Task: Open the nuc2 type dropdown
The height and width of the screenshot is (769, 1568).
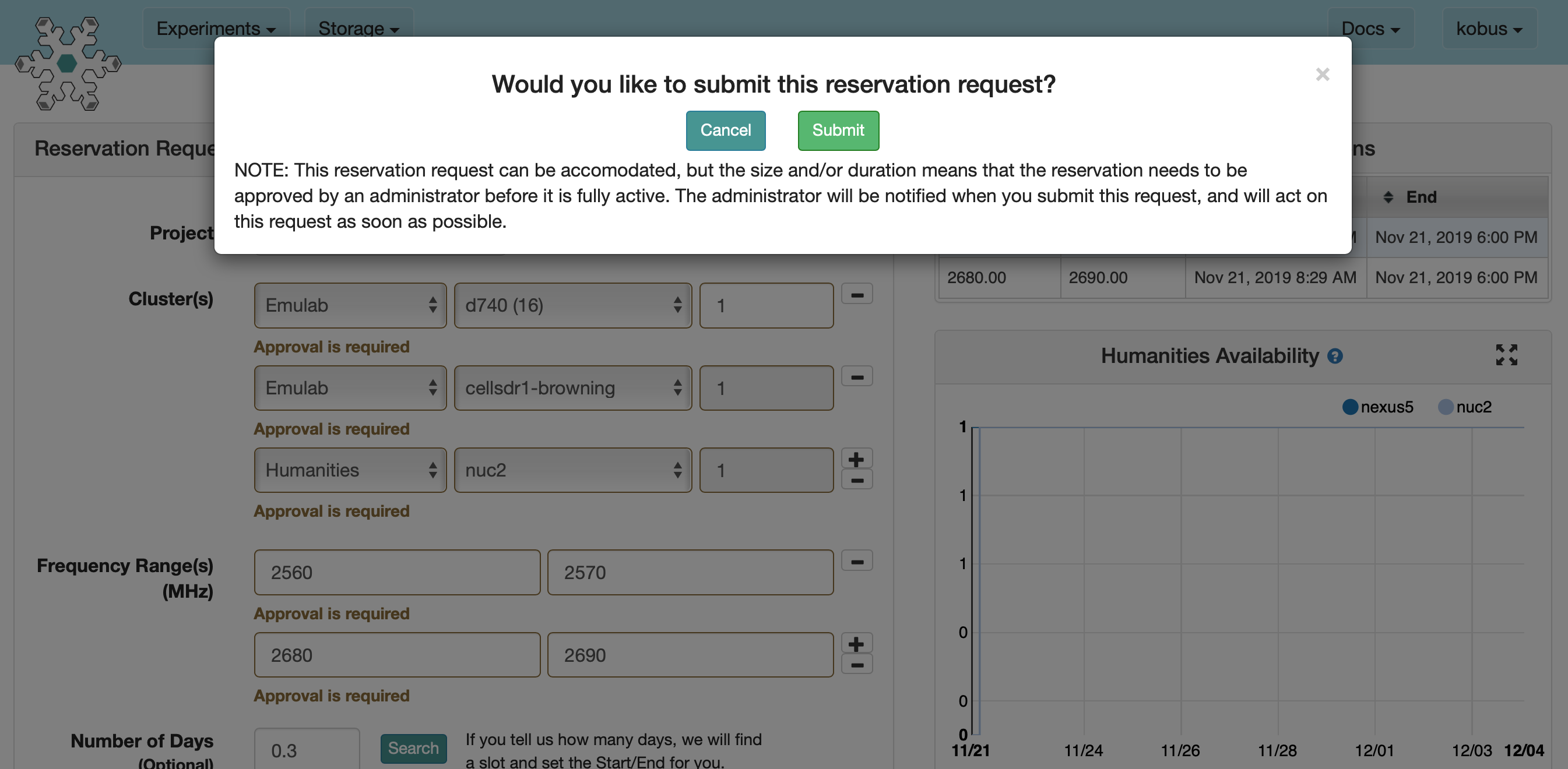Action: pyautogui.click(x=573, y=470)
